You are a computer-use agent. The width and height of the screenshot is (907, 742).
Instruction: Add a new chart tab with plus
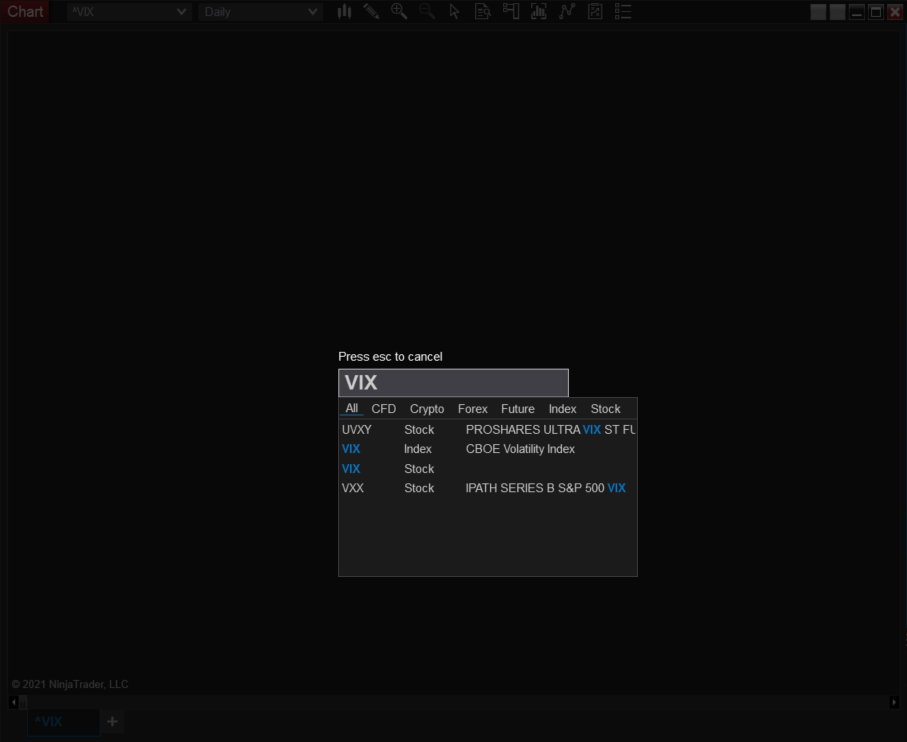click(x=112, y=722)
